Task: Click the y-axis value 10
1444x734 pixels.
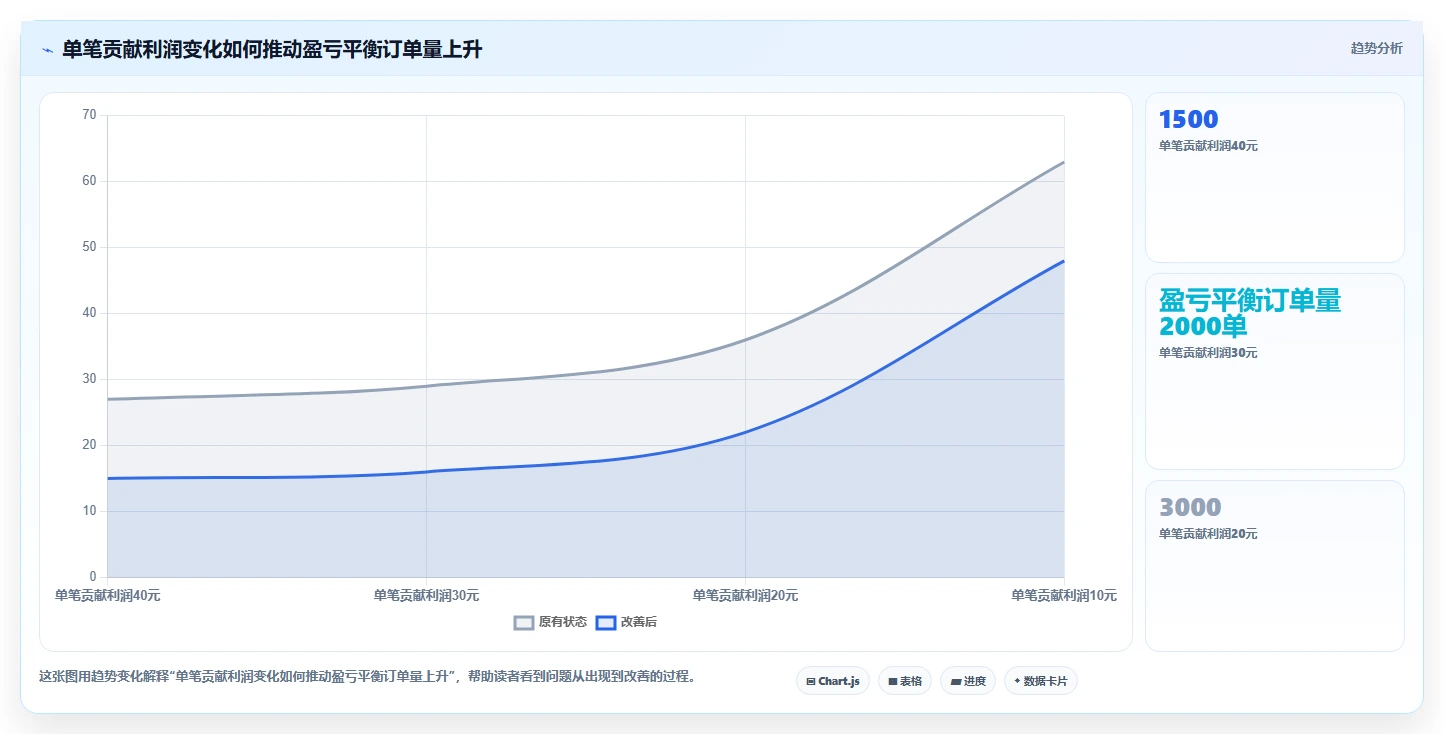Action: point(89,511)
